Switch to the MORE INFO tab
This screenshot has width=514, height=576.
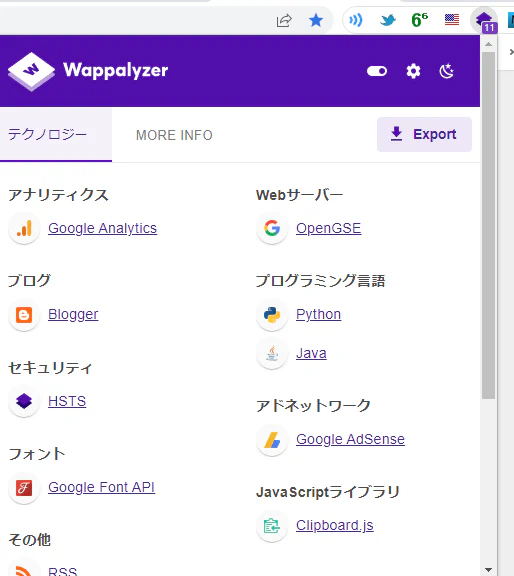[174, 135]
